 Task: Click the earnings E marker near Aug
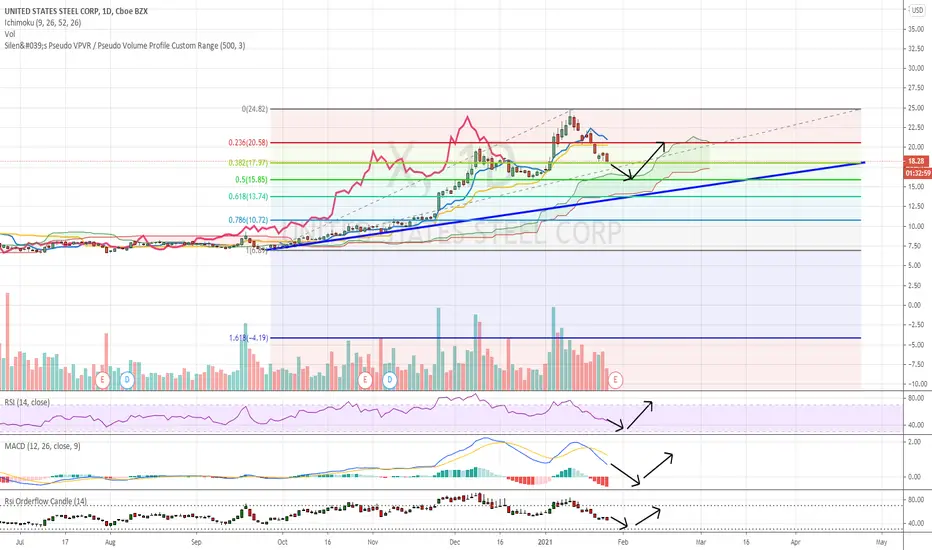(102, 379)
